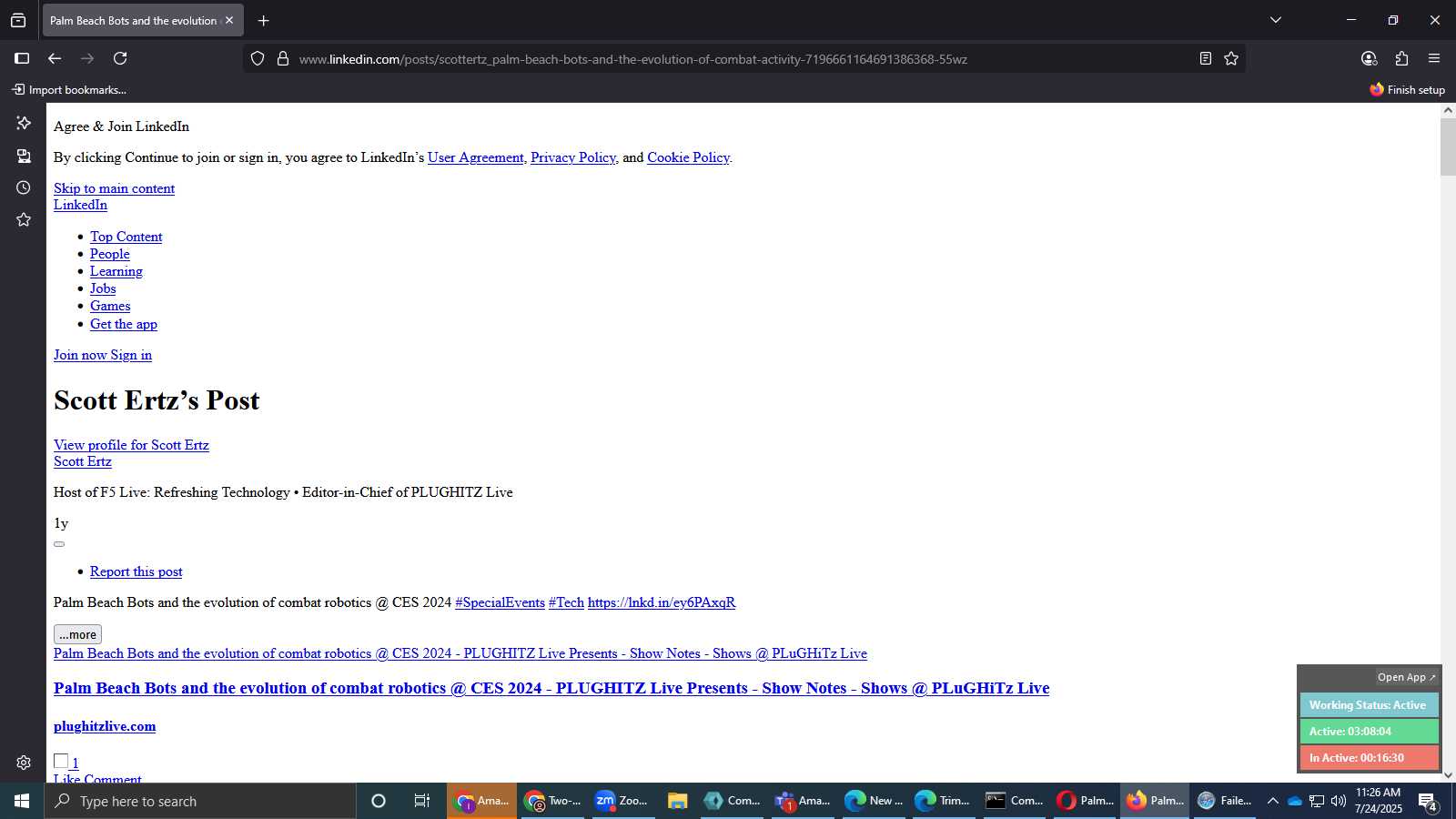Image resolution: width=1456 pixels, height=819 pixels.
Task: Click Skip to main content link
Action: [x=114, y=188]
